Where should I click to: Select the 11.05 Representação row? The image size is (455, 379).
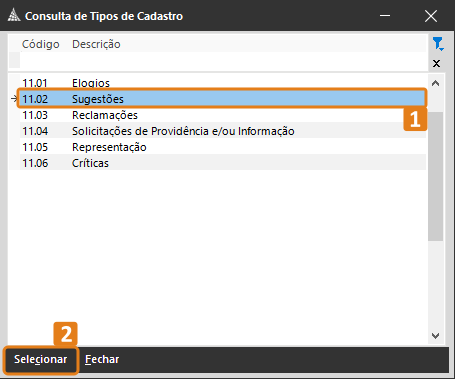pos(223,147)
